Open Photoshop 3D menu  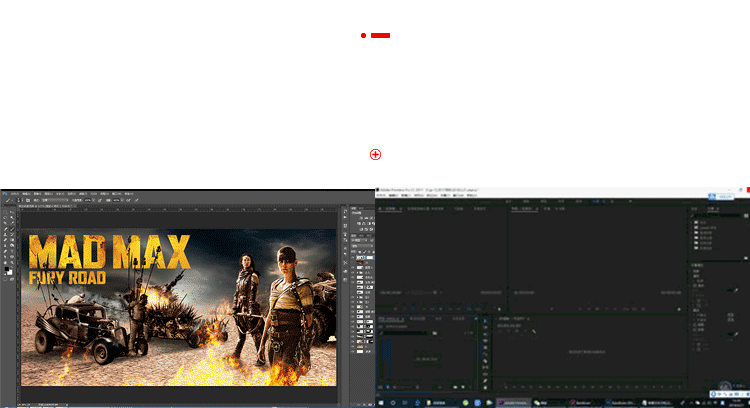tap(94, 194)
